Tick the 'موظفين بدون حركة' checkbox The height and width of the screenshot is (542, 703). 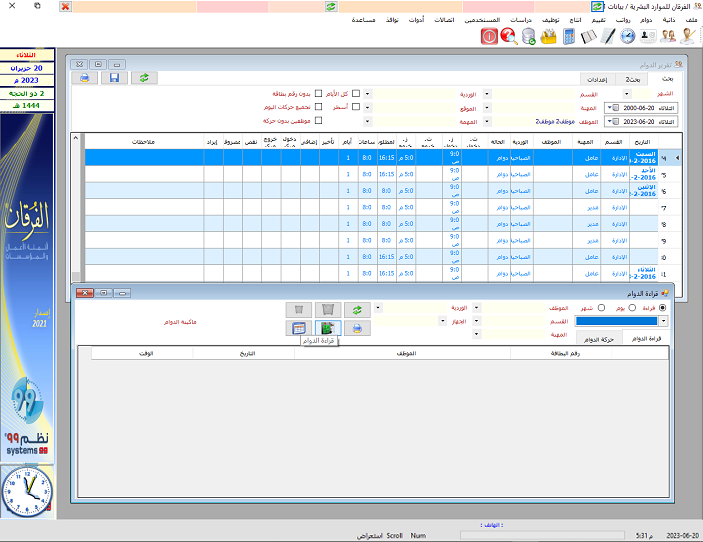(x=319, y=120)
